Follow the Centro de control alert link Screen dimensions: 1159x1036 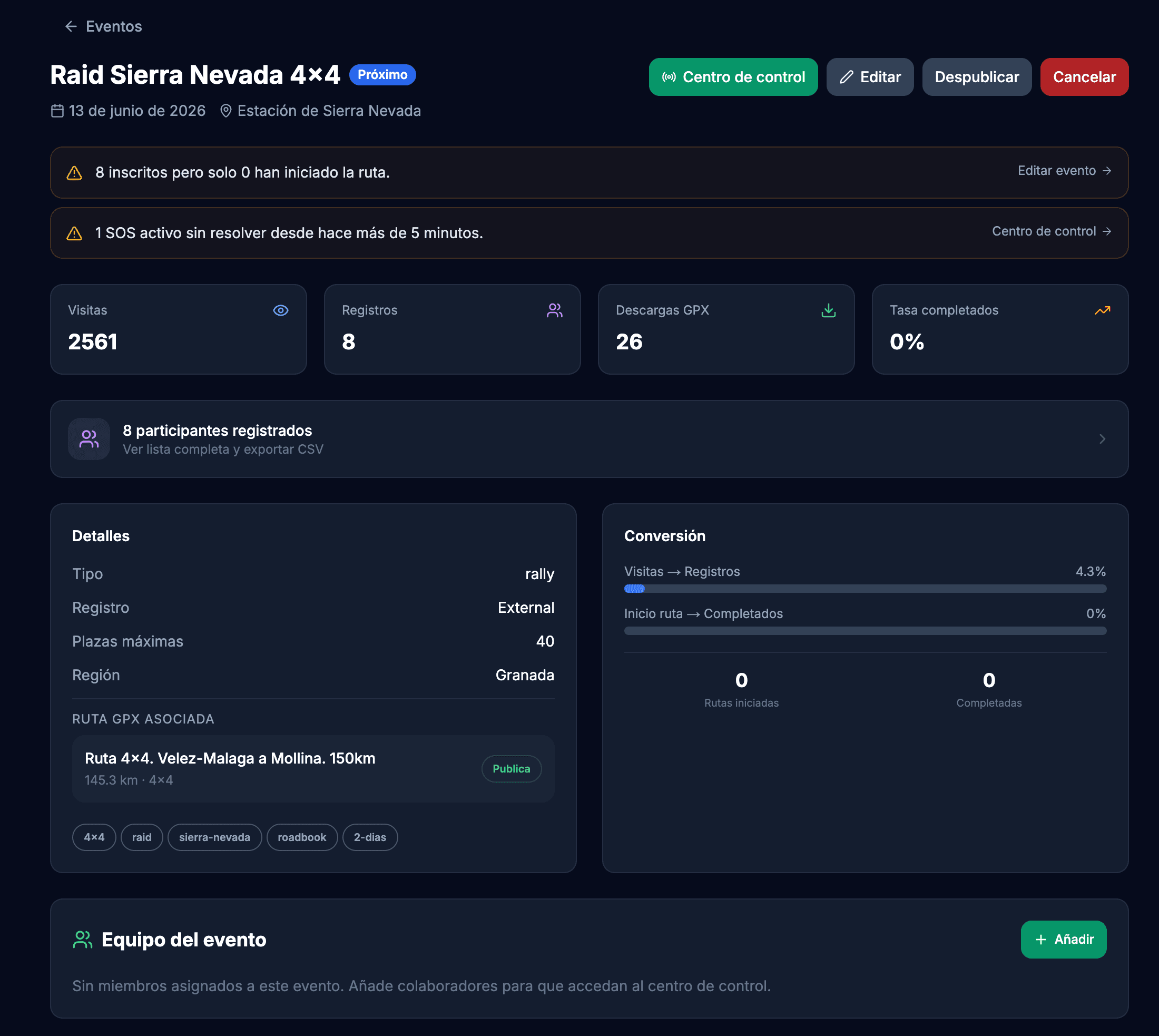1052,231
